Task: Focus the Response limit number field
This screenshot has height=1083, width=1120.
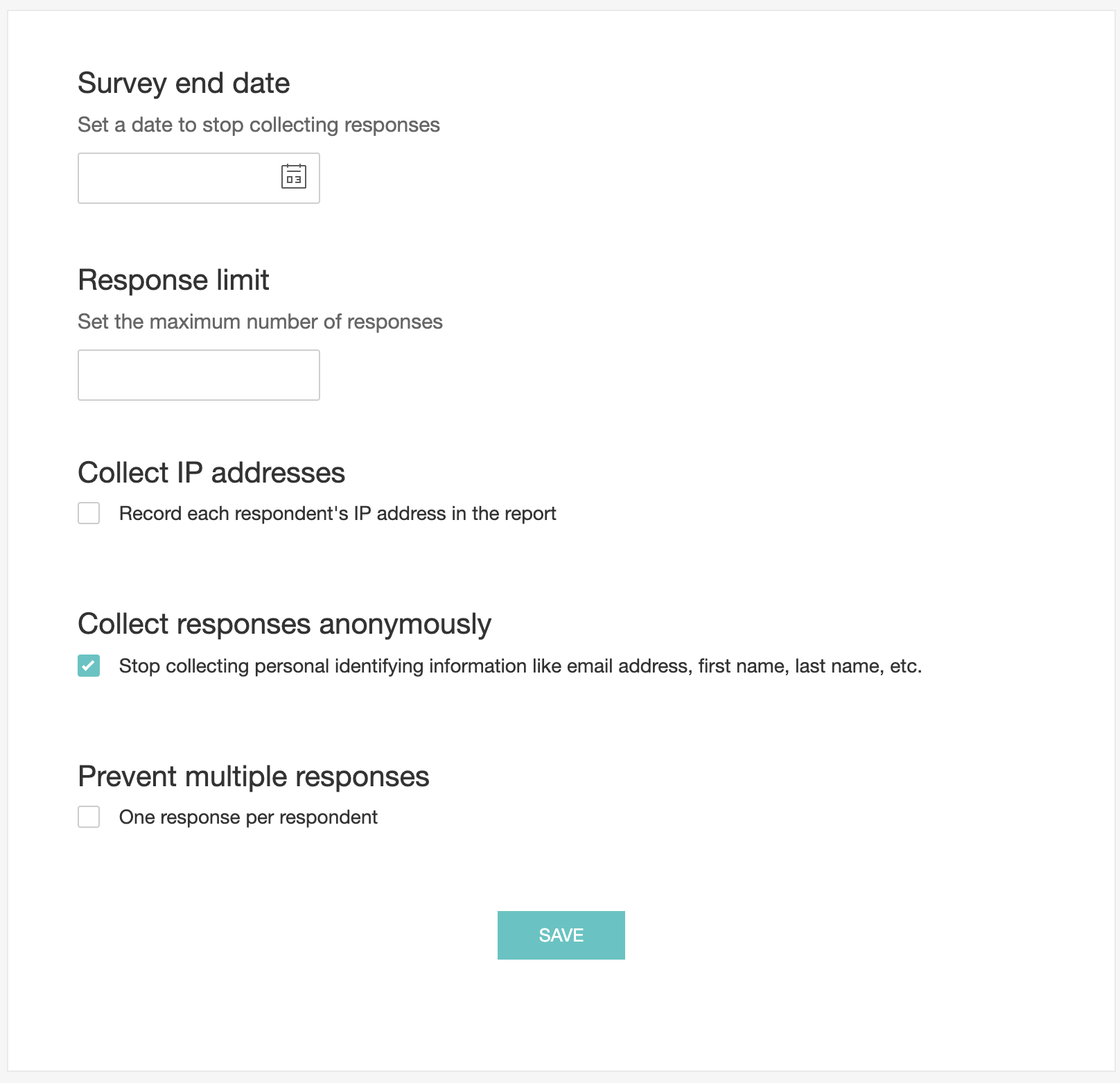Action: [x=198, y=375]
